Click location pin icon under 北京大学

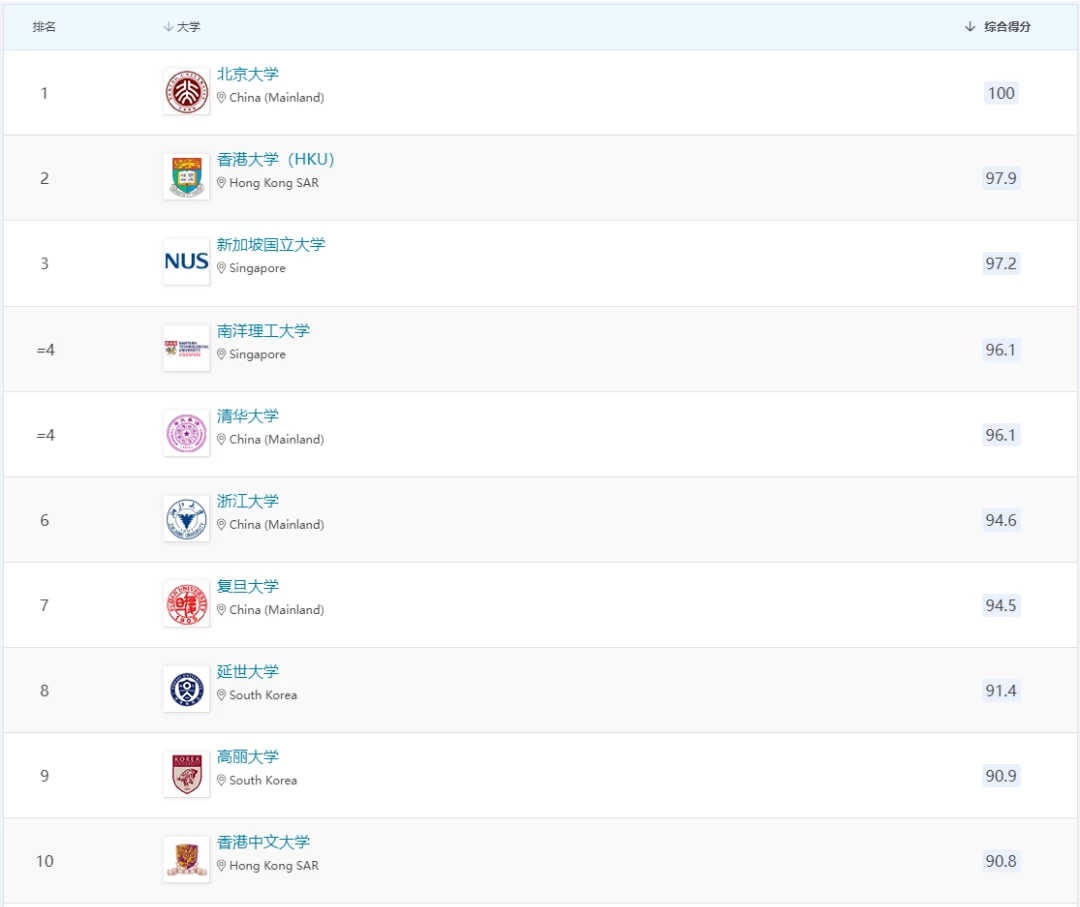[221, 98]
